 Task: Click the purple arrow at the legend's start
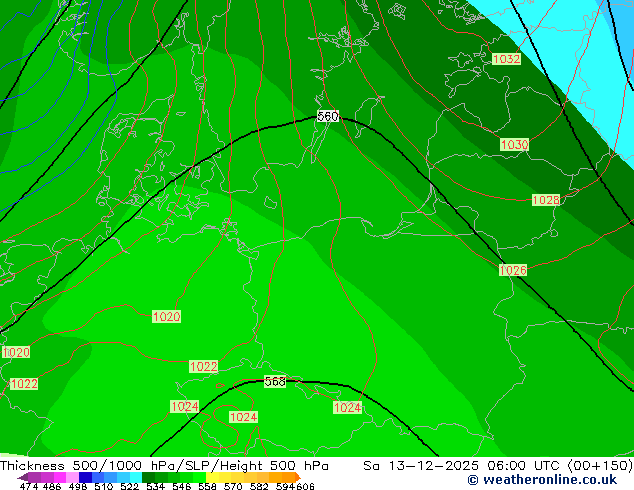[22, 477]
